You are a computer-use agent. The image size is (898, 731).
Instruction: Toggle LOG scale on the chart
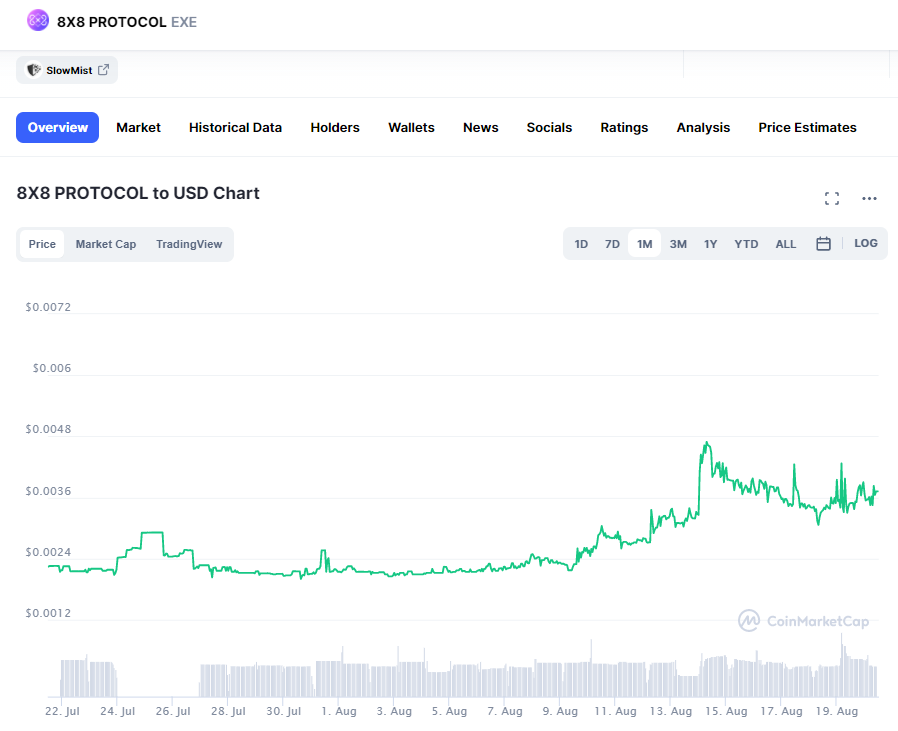(865, 243)
